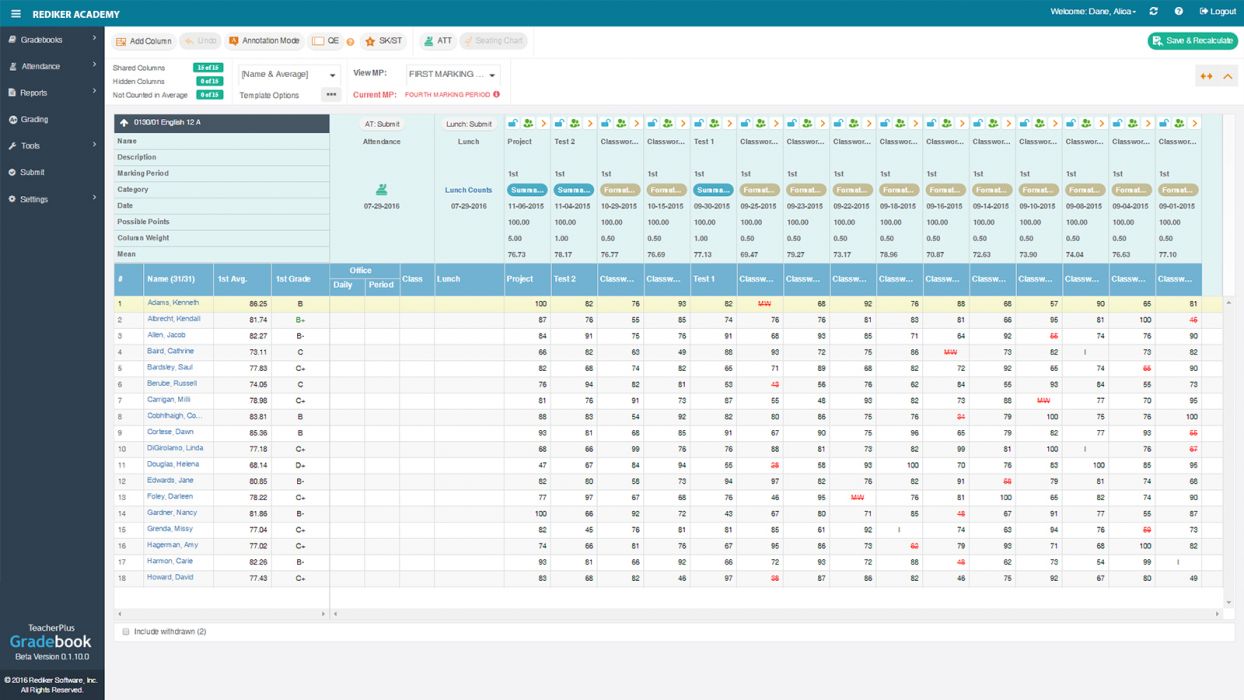
Task: Toggle Annotation Mode
Action: pyautogui.click(x=264, y=41)
